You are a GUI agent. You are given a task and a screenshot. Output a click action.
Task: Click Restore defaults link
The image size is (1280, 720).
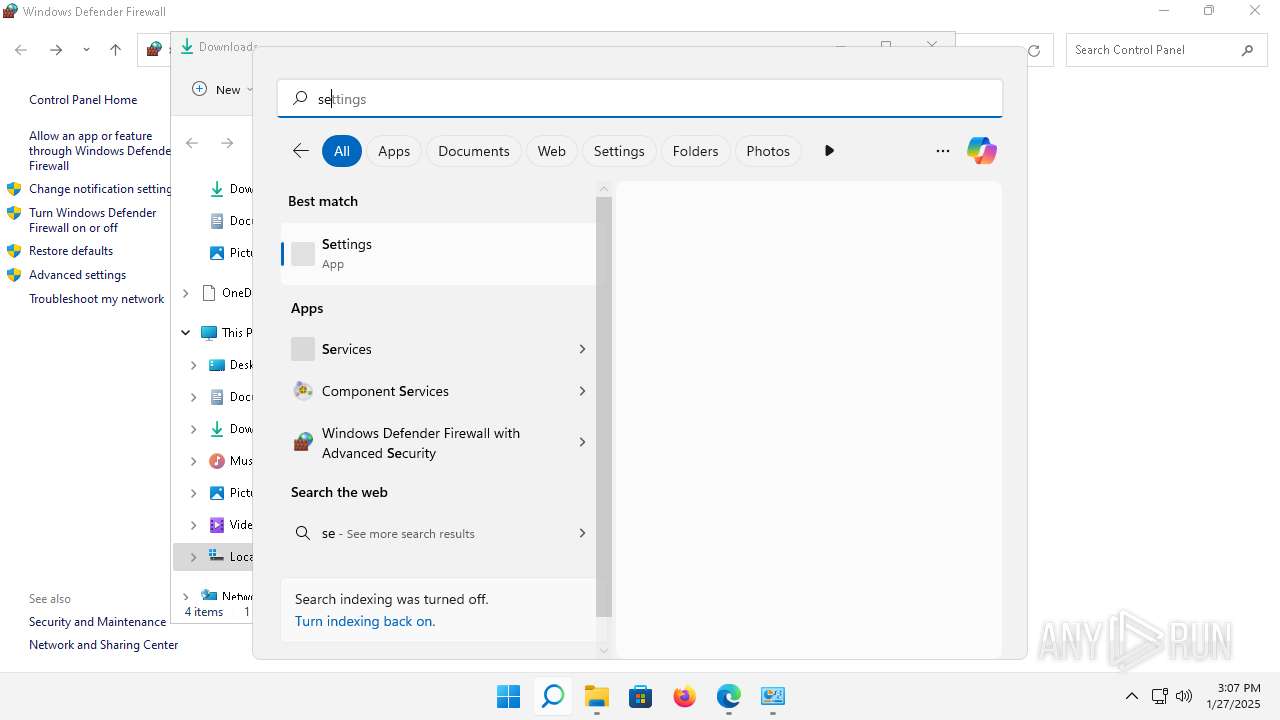point(71,251)
